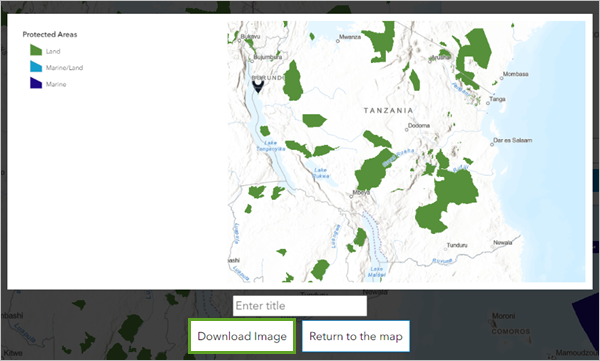Click the Mbeya city marker
This screenshot has height=361, width=600.
[x=351, y=196]
